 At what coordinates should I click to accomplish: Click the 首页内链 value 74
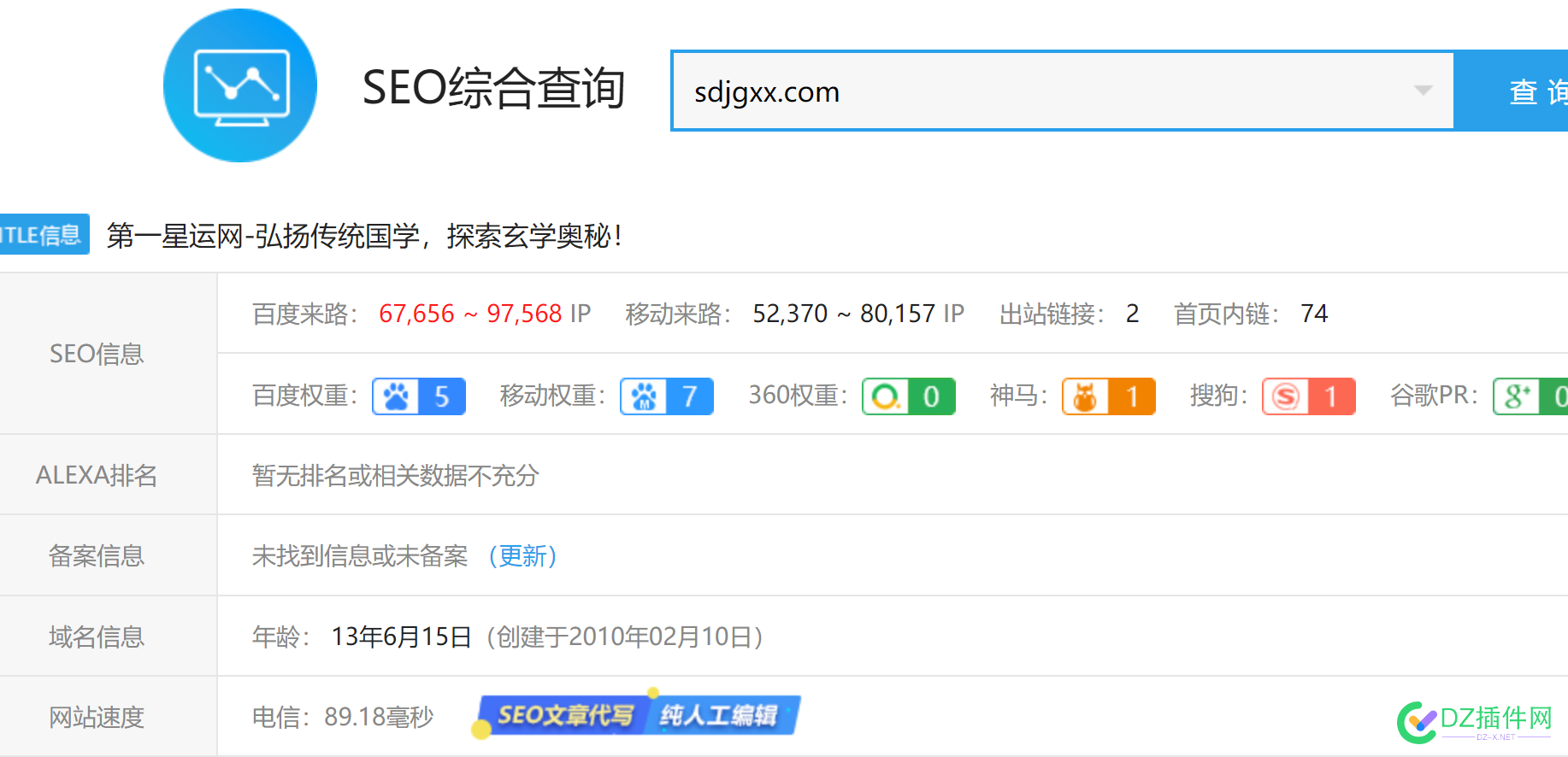tap(1314, 314)
